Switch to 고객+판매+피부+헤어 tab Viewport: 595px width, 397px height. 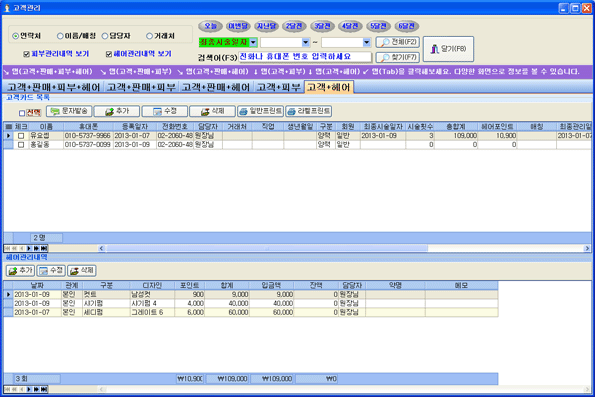tap(54, 87)
